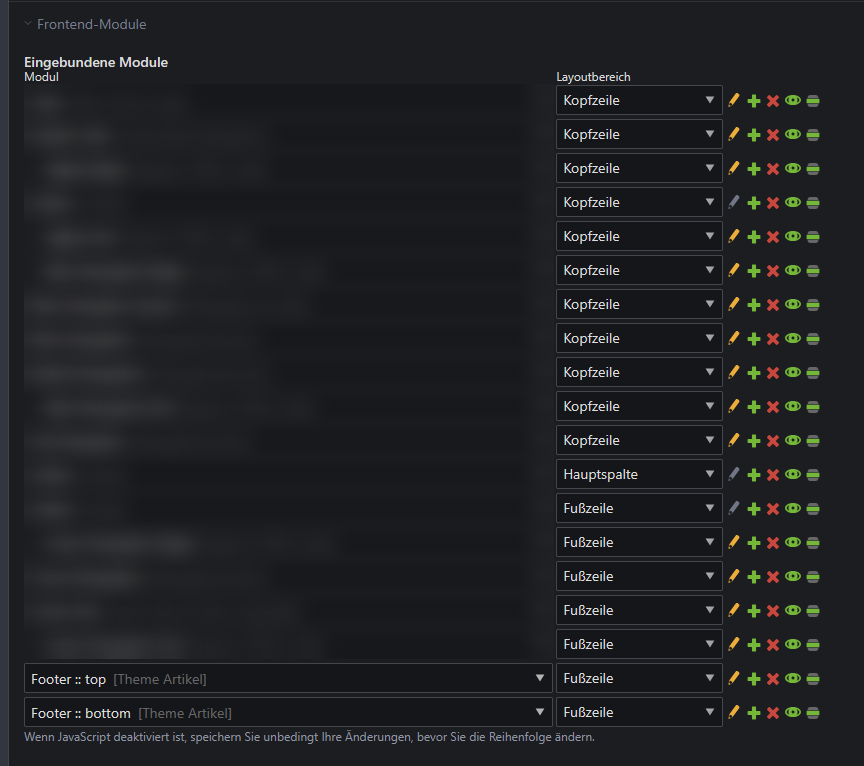
Task: Open layout dropdown beside Footer :: bottom
Action: [639, 713]
